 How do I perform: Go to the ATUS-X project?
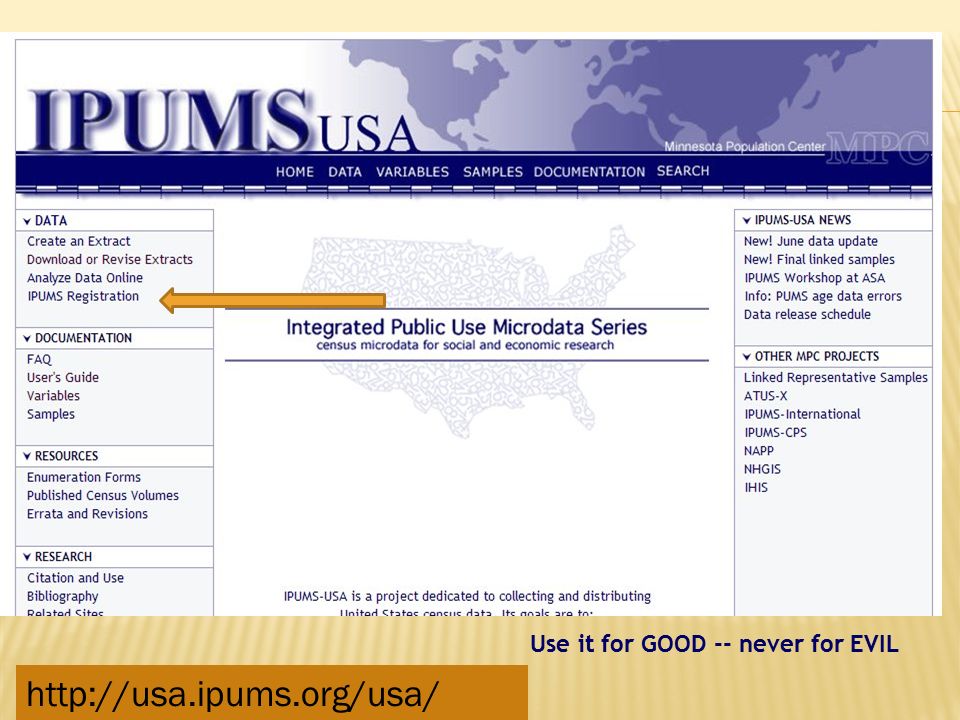tap(765, 396)
